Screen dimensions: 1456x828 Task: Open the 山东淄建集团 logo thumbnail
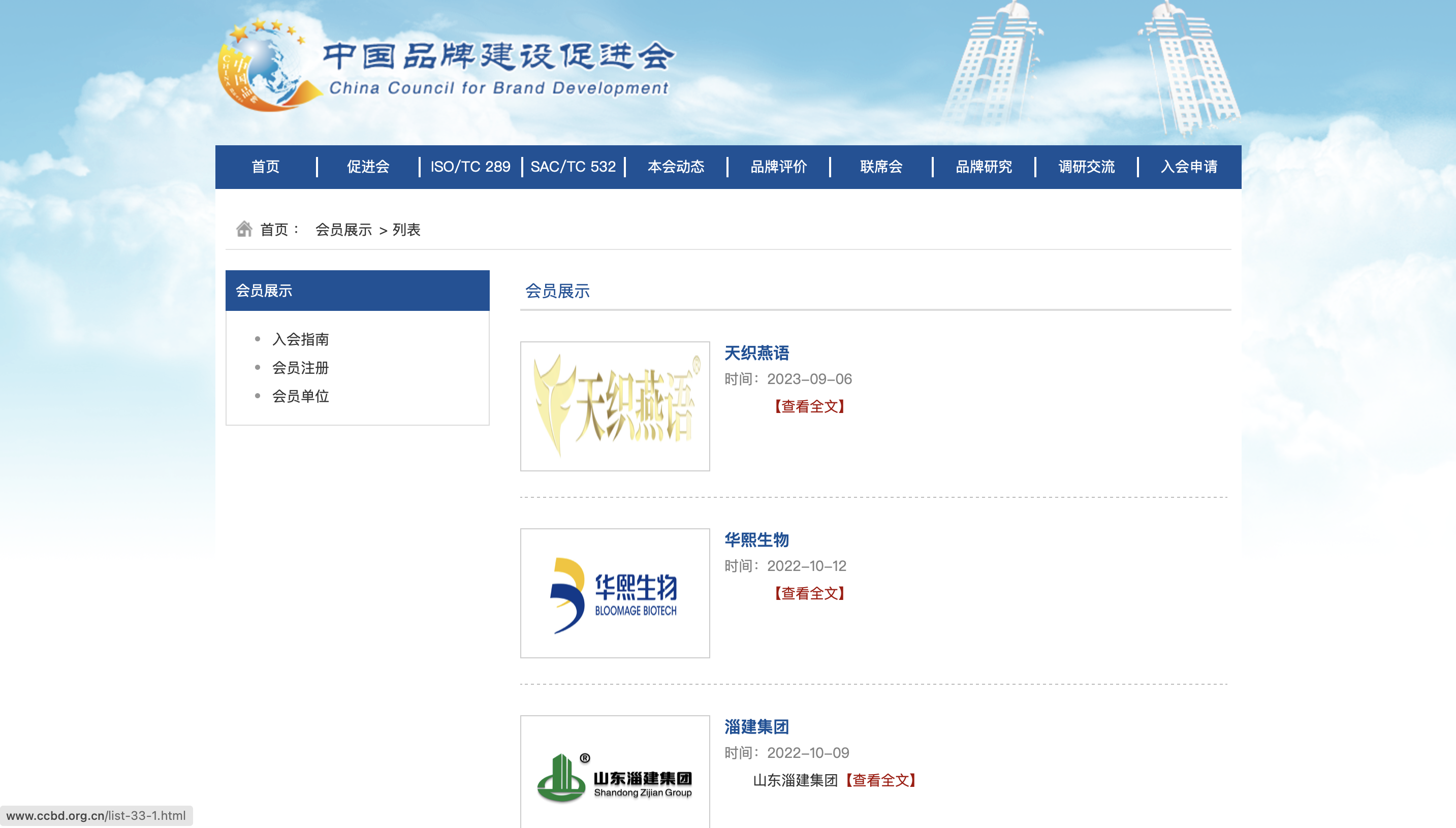(x=615, y=772)
